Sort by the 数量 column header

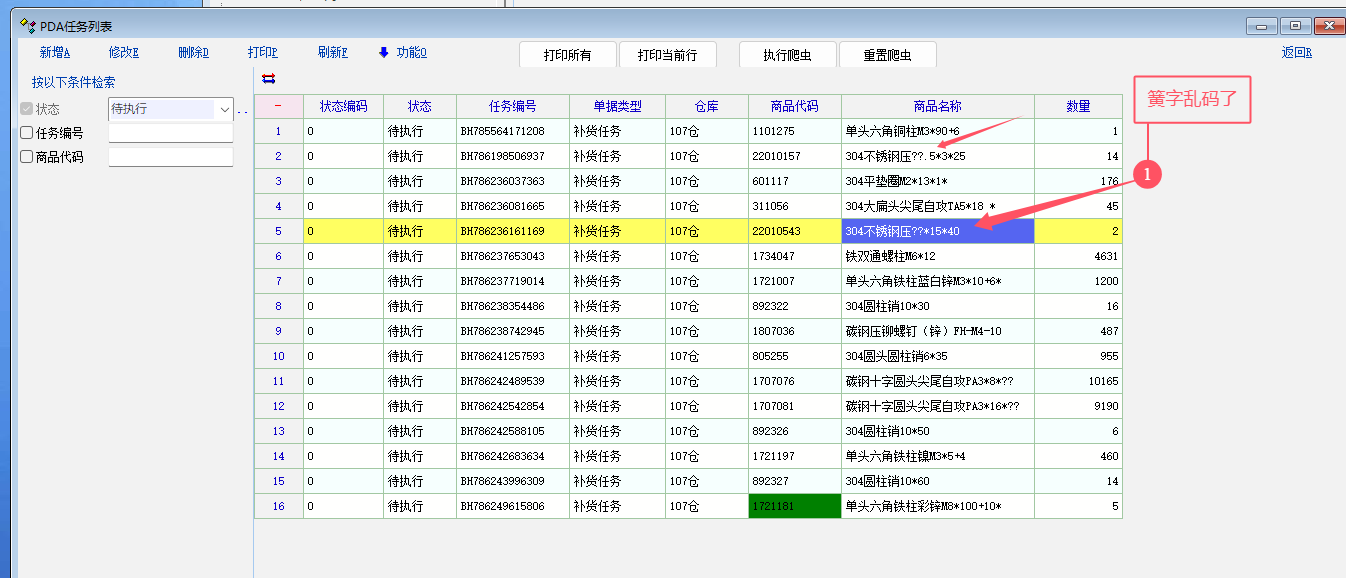1077,106
